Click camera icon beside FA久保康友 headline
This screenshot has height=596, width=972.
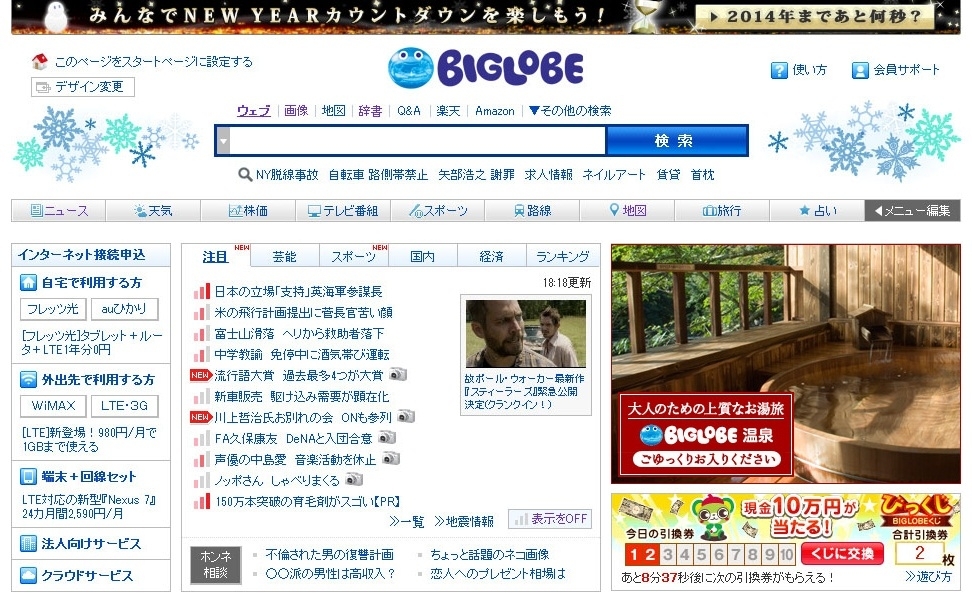click(387, 437)
